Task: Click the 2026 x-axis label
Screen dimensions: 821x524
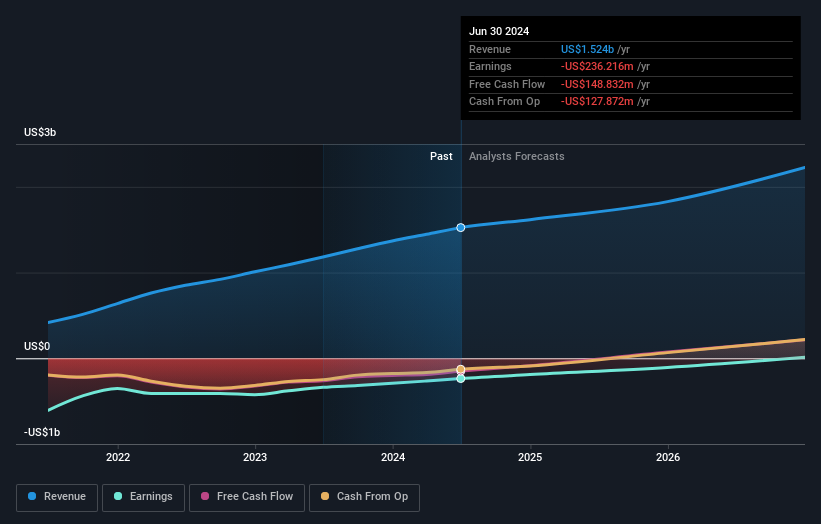Action: 668,457
